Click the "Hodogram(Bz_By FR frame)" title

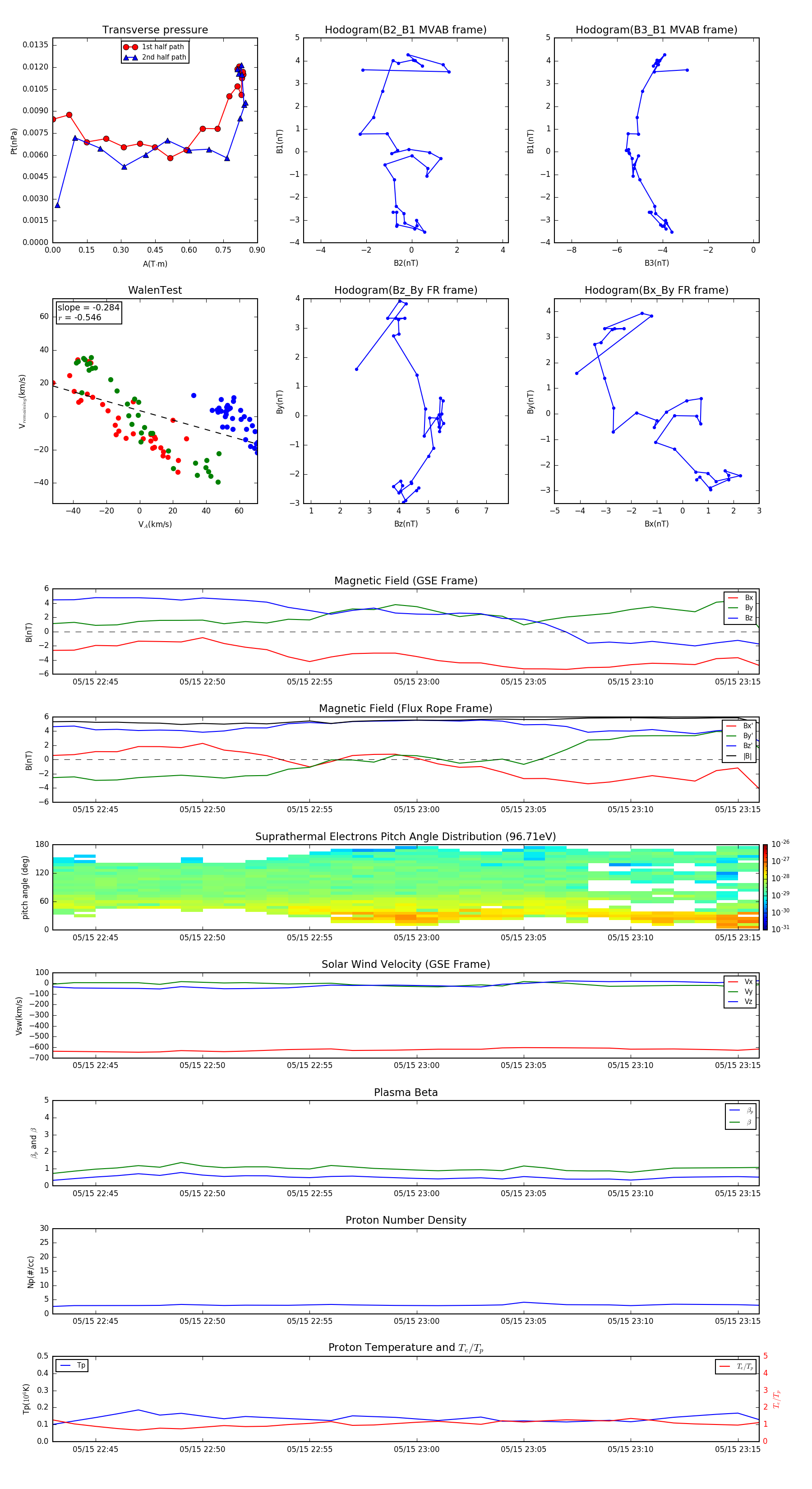[405, 290]
